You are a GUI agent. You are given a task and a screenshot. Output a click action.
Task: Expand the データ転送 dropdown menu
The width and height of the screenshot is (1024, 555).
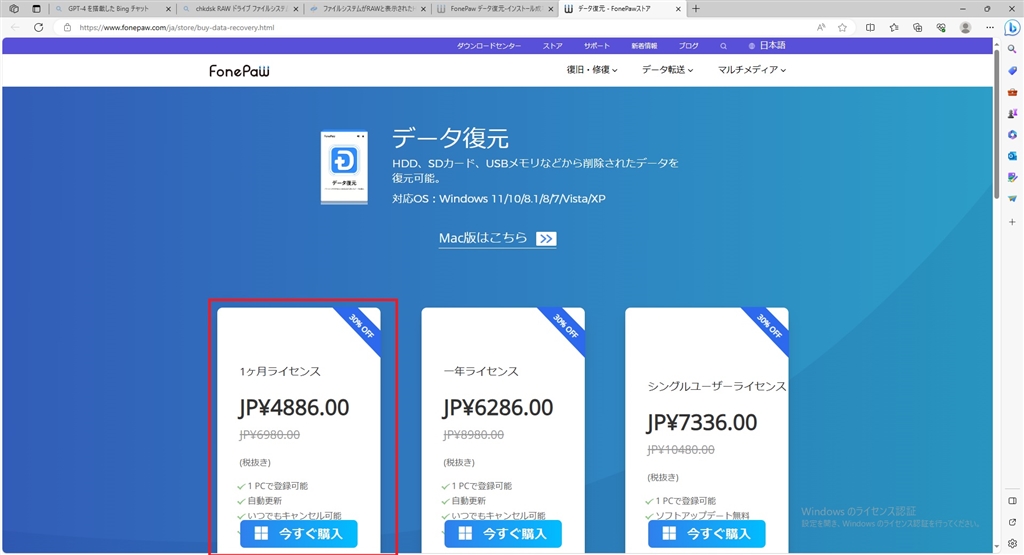pos(667,70)
